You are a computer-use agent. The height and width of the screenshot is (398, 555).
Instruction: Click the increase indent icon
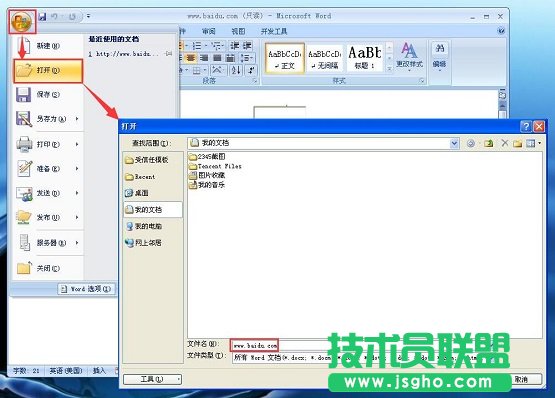point(247,46)
